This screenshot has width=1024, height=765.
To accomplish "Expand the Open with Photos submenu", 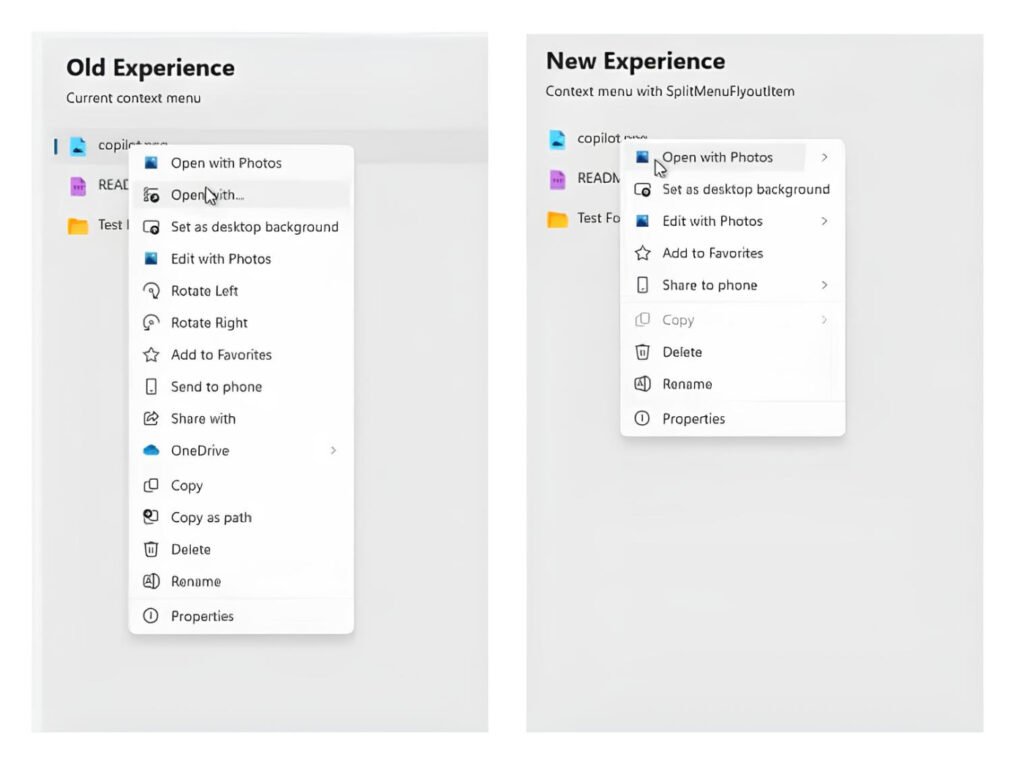I will pos(825,158).
